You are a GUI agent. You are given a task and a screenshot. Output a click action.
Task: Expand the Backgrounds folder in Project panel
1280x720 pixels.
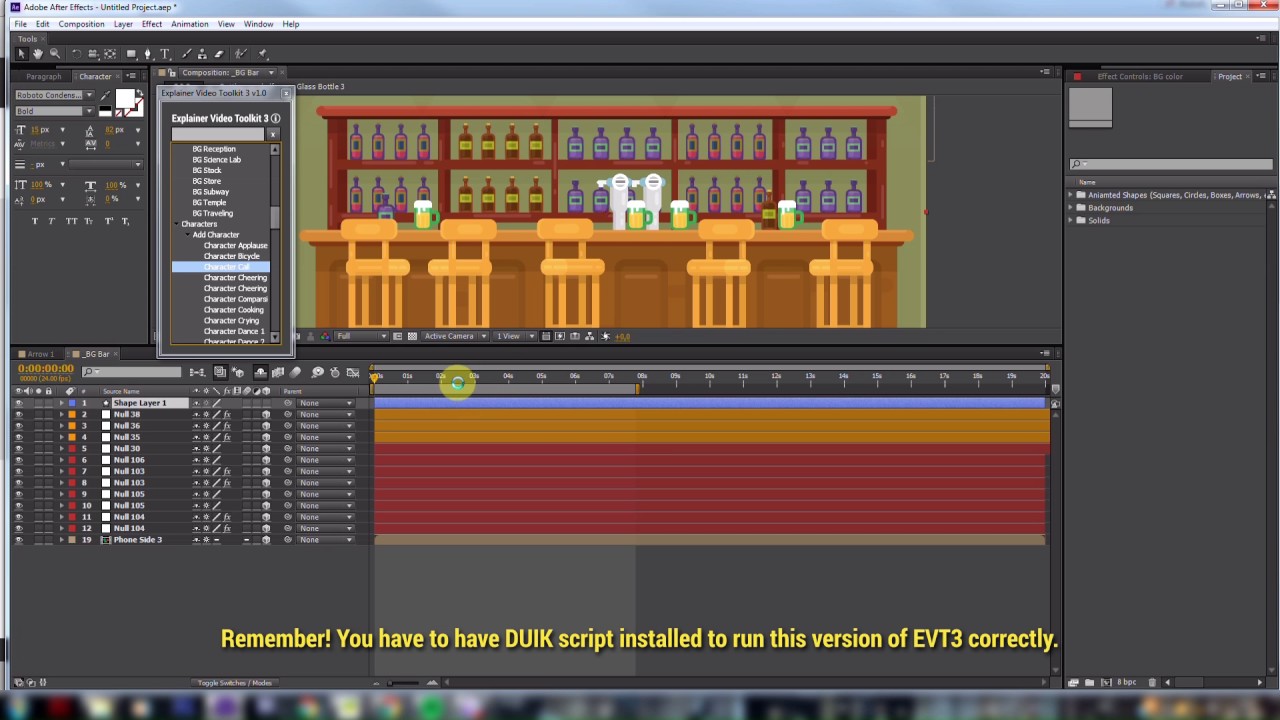1071,208
